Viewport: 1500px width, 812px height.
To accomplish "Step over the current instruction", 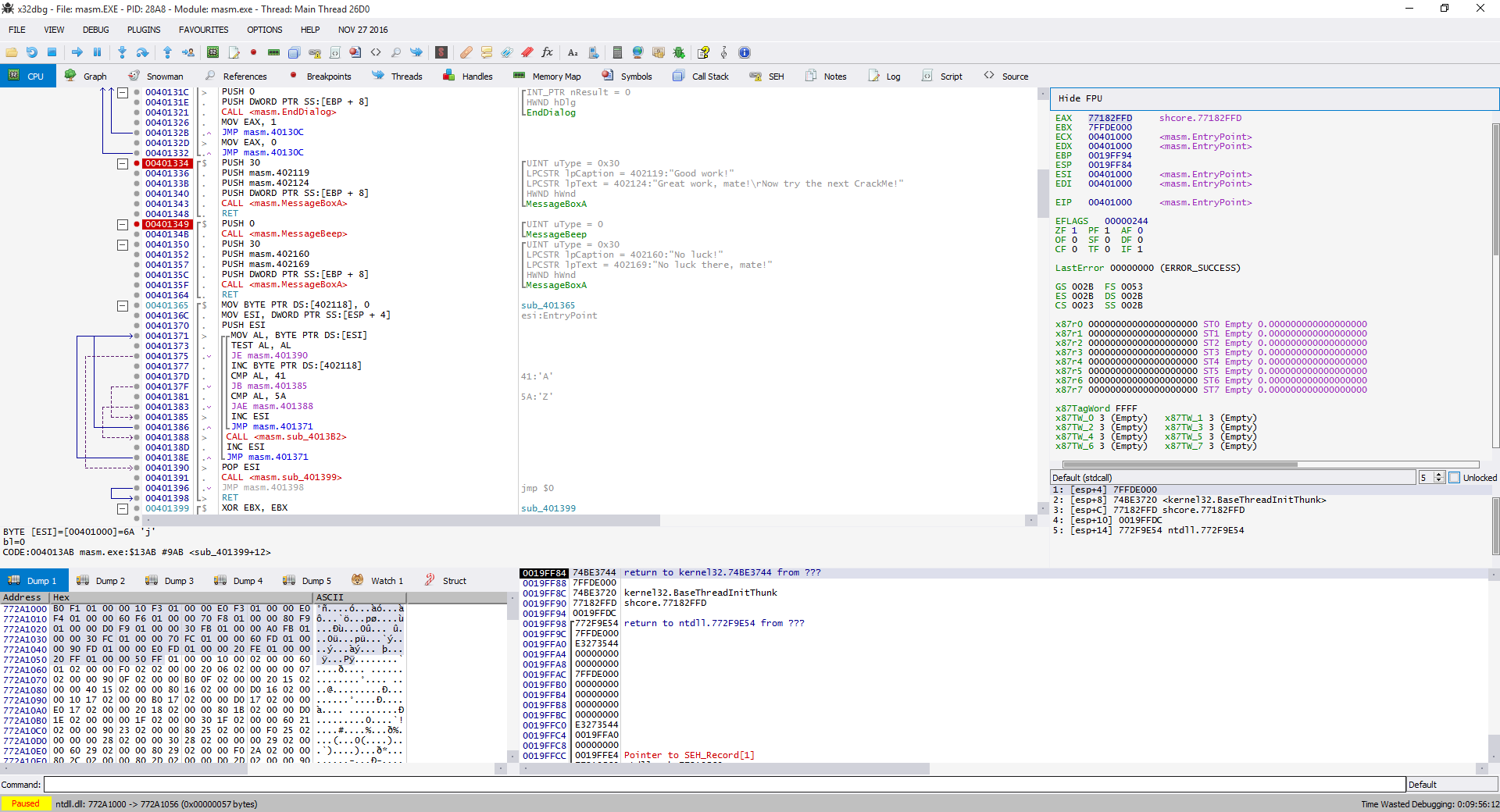I will (142, 52).
